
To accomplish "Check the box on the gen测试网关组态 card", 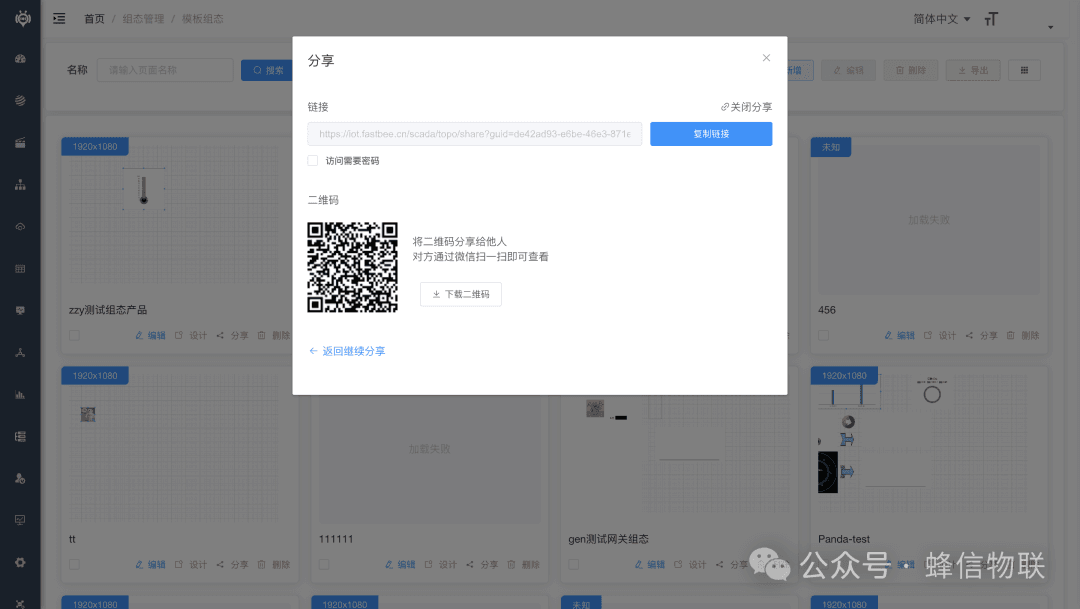I will (x=574, y=565).
